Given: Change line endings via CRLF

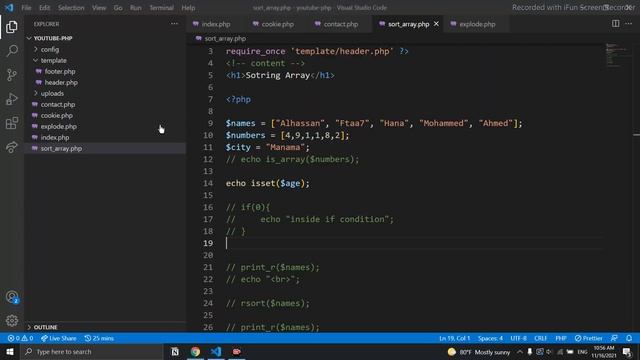Looking at the screenshot, I should (540, 338).
